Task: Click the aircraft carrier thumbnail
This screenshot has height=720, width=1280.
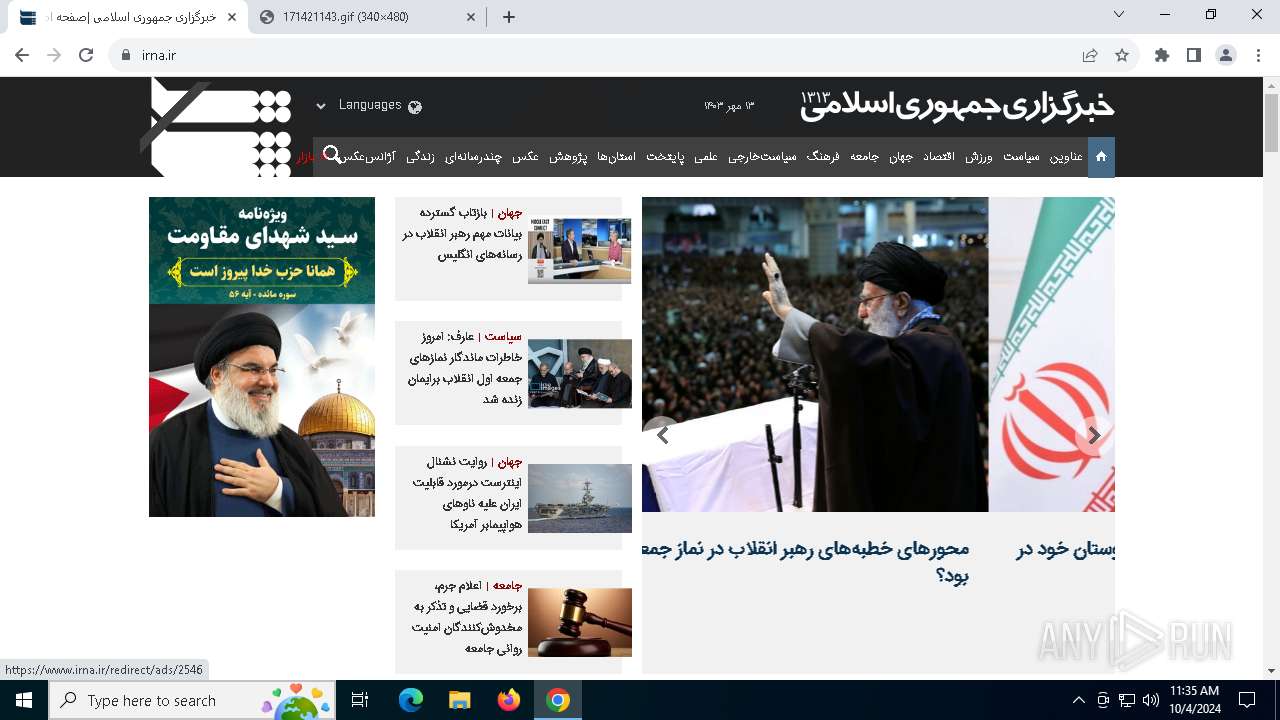Action: tap(580, 498)
